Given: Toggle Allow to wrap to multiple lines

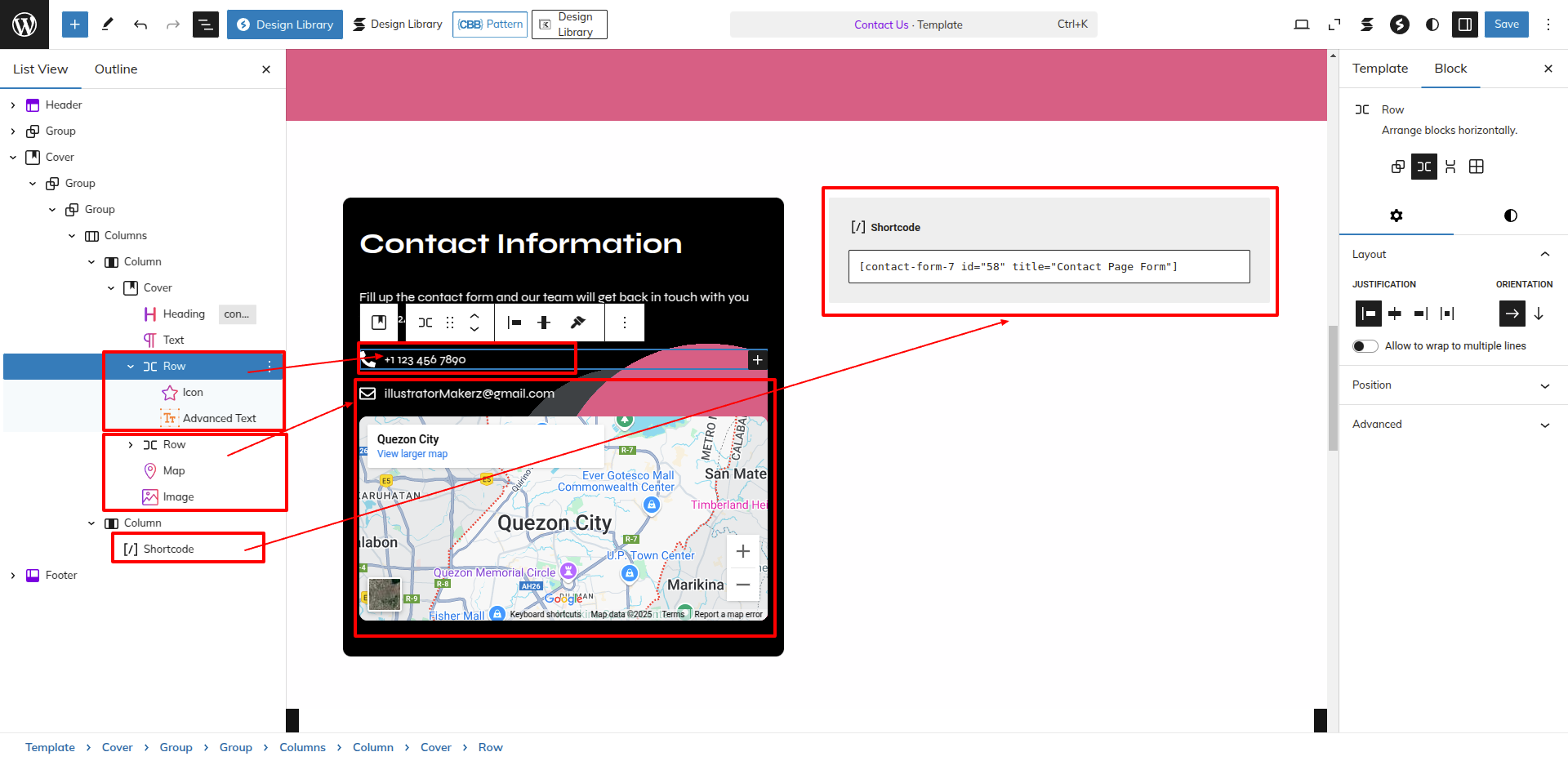Looking at the screenshot, I should (x=1365, y=346).
